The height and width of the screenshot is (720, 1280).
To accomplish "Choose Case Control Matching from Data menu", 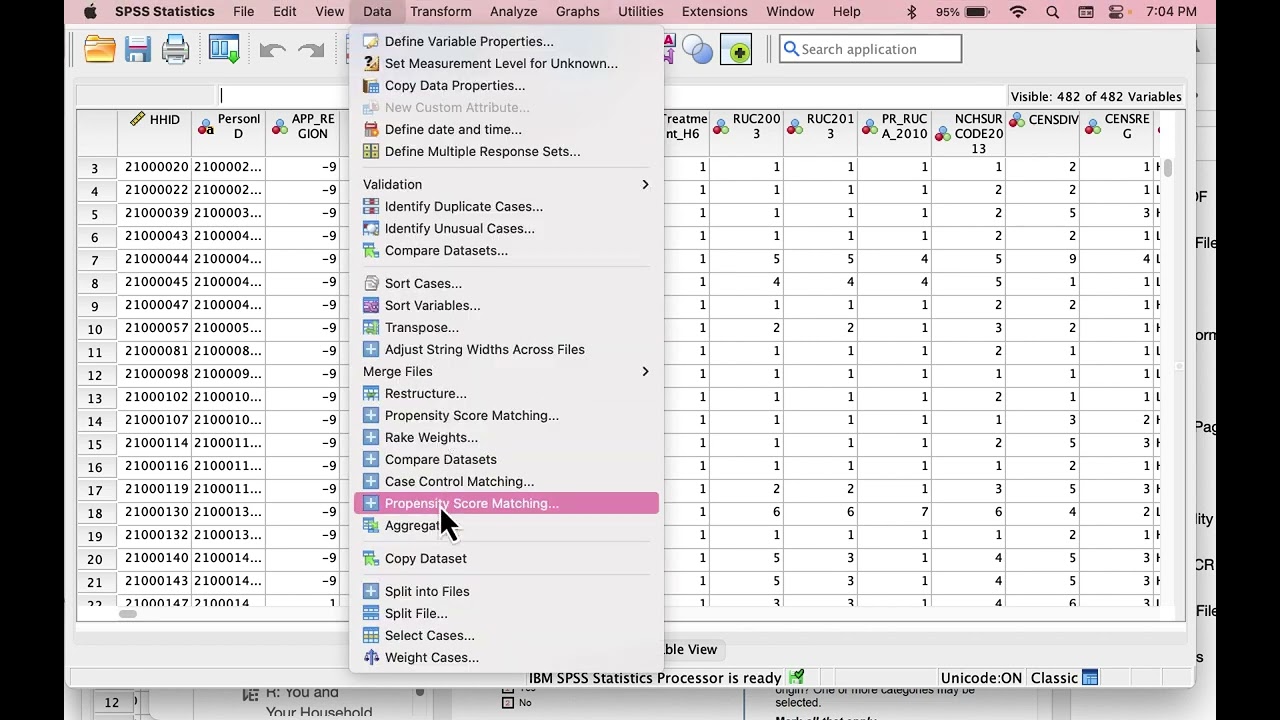I will coord(506,481).
